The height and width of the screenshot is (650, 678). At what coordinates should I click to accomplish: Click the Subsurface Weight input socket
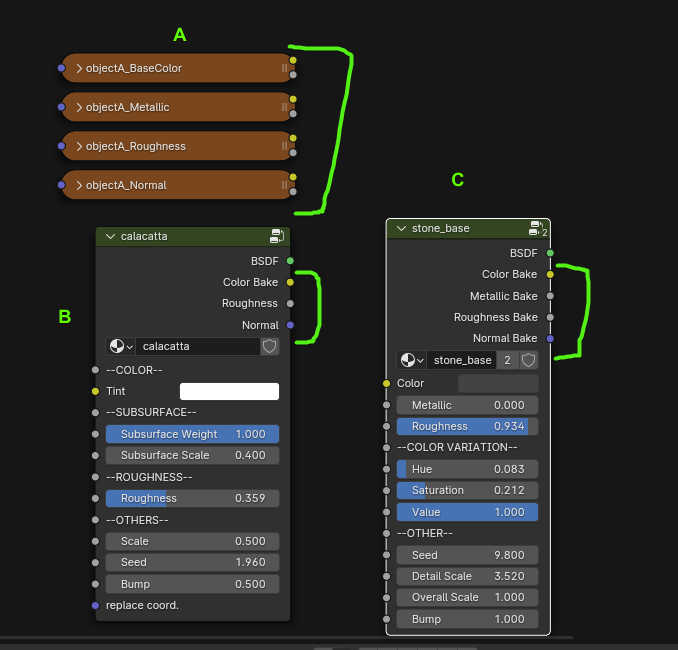pyautogui.click(x=96, y=434)
